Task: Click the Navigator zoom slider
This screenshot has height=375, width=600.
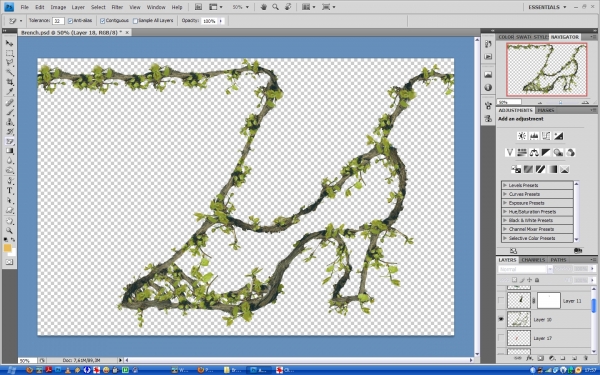Action: (x=561, y=102)
